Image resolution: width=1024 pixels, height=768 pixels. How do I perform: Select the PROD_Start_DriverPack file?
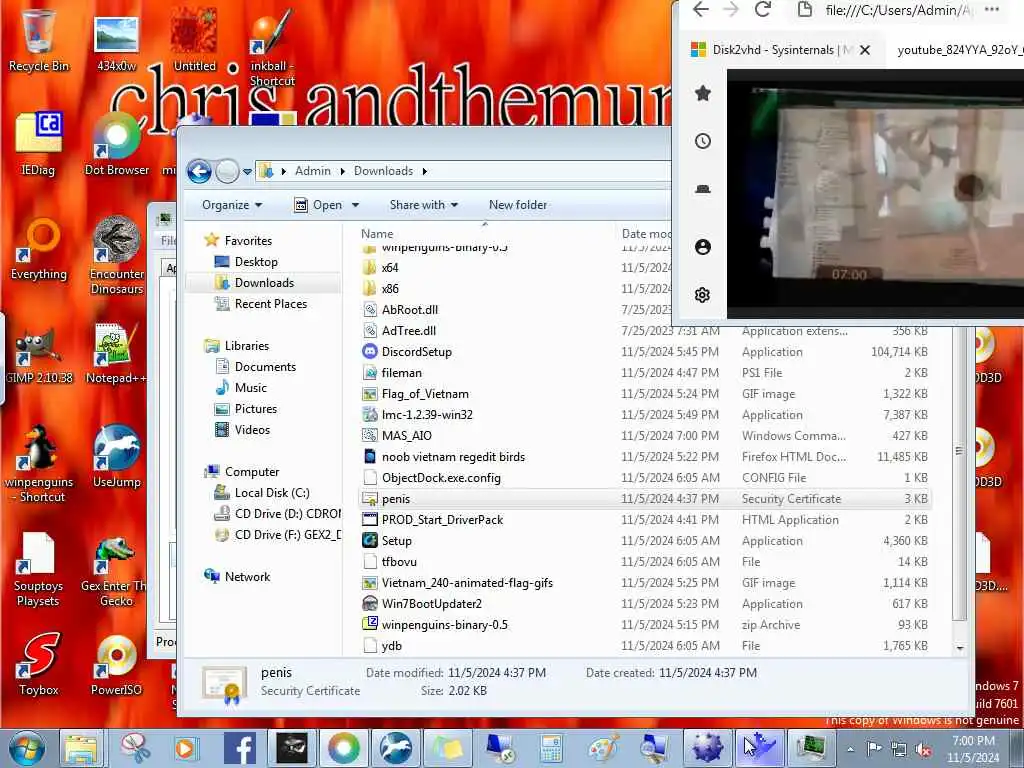click(x=442, y=520)
